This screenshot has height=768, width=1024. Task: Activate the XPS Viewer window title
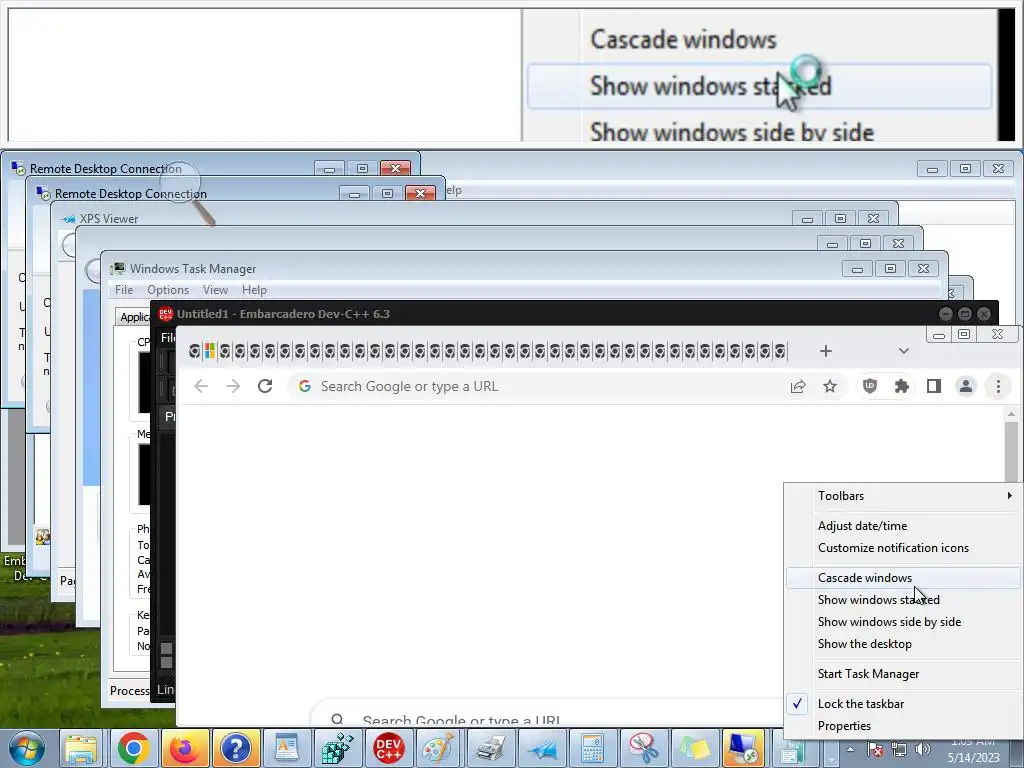[108, 219]
